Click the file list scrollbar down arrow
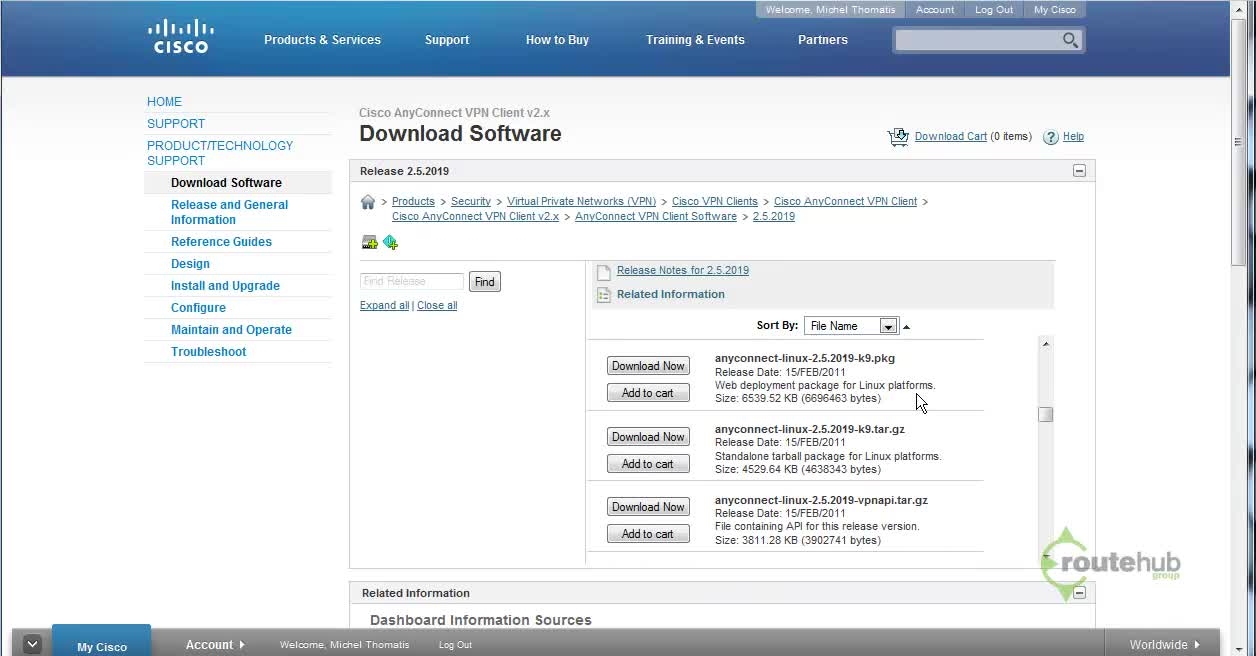This screenshot has height=656, width=1256. tap(1046, 557)
